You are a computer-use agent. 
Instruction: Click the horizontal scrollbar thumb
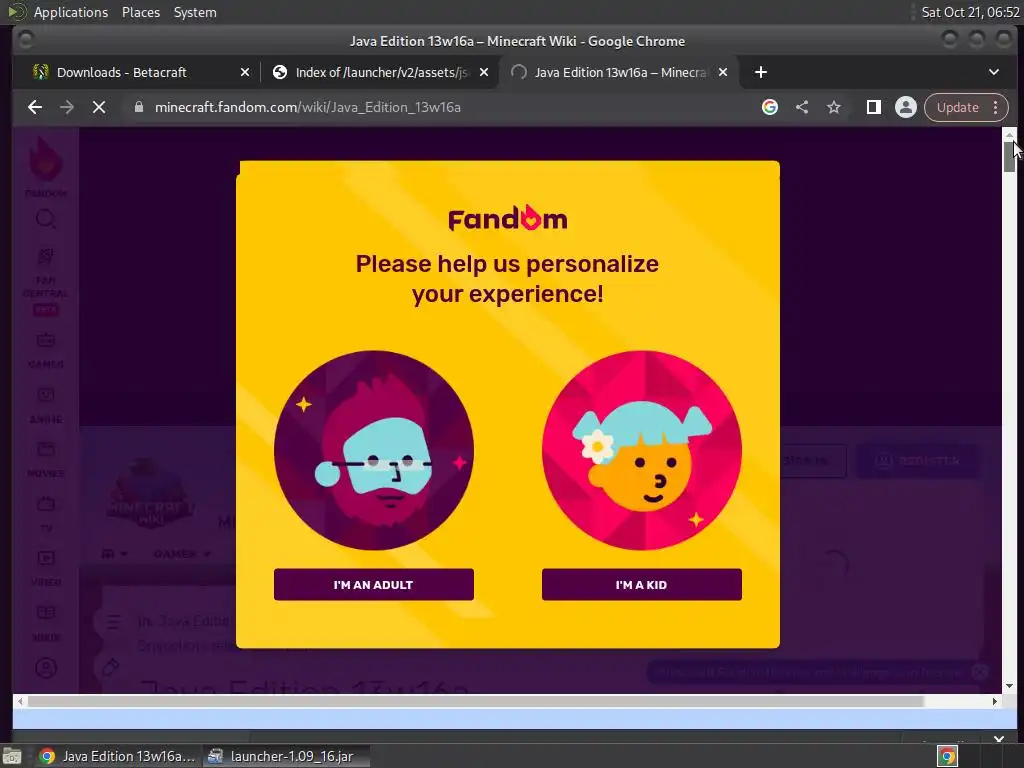coord(475,701)
